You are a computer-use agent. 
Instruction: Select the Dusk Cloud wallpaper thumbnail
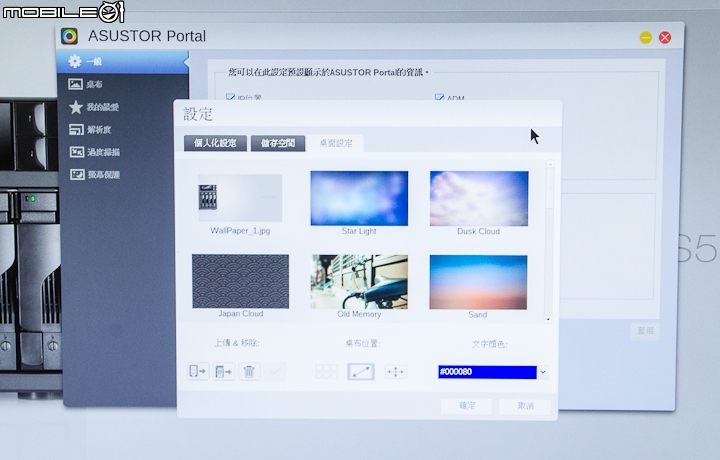coord(479,198)
